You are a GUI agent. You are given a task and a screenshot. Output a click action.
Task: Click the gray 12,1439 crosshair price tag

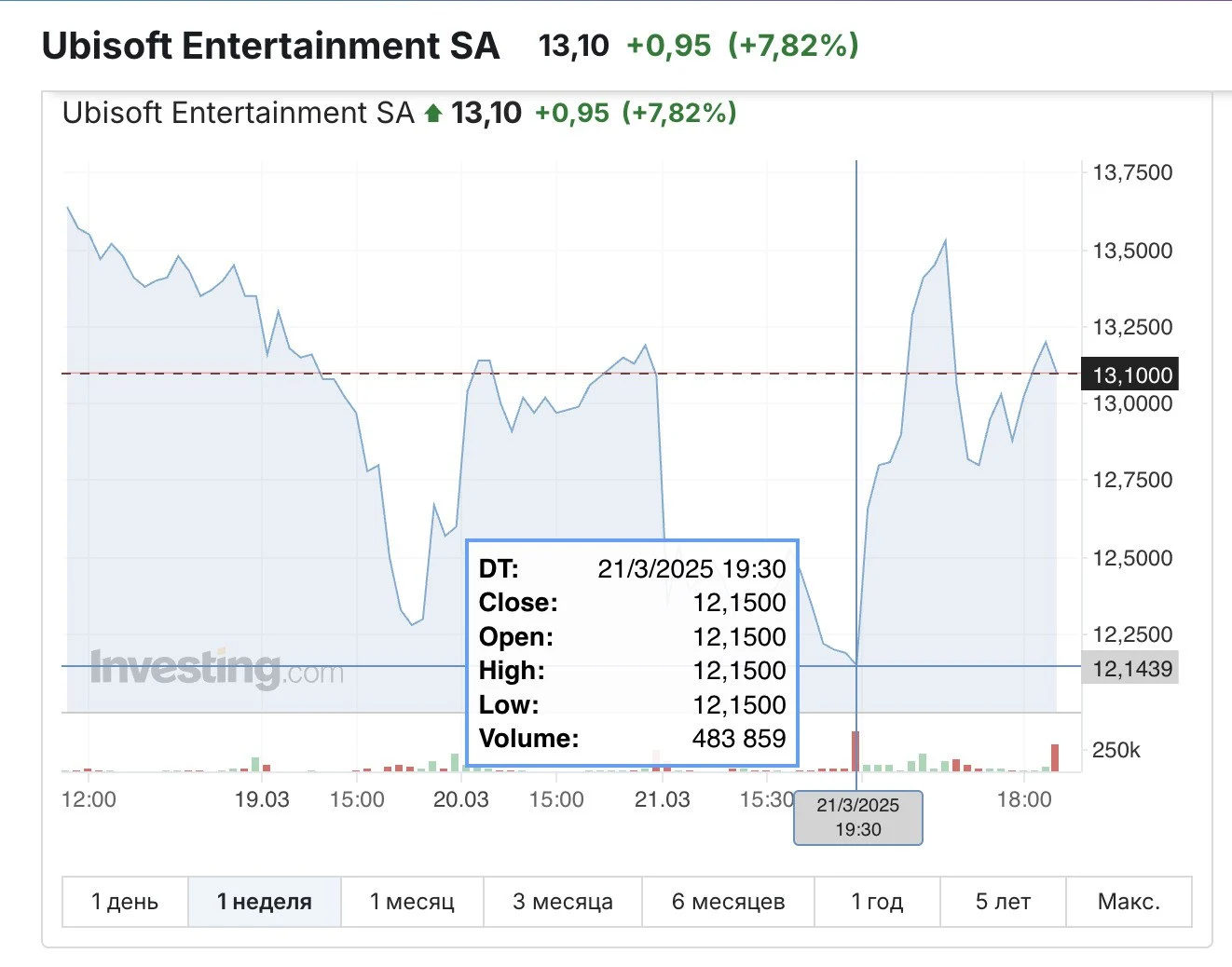point(1129,668)
